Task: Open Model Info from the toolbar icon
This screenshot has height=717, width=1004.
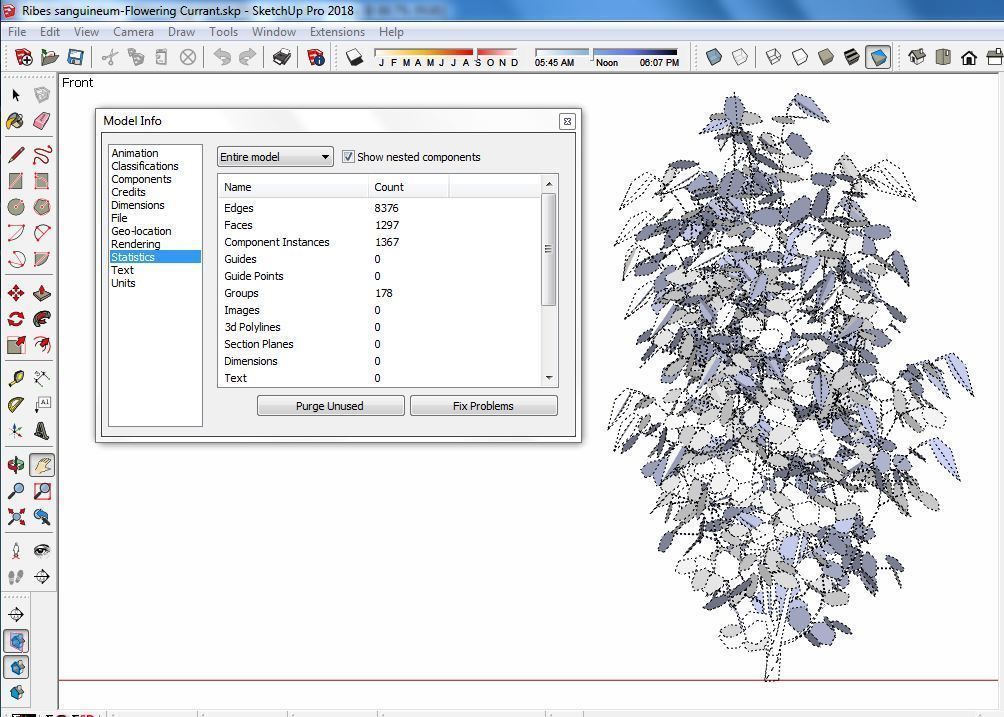Action: (x=316, y=58)
